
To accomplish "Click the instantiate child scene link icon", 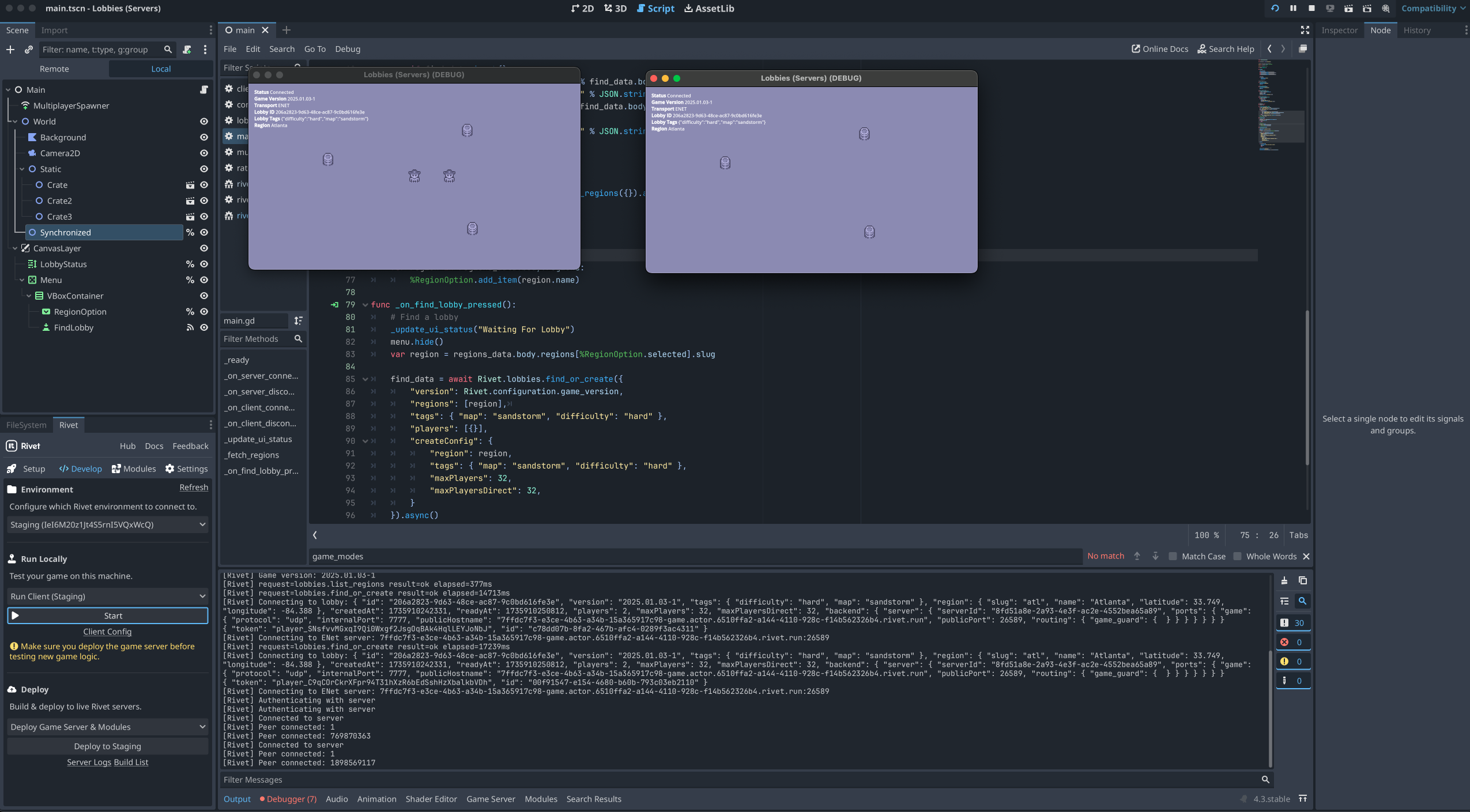I will tap(28, 50).
